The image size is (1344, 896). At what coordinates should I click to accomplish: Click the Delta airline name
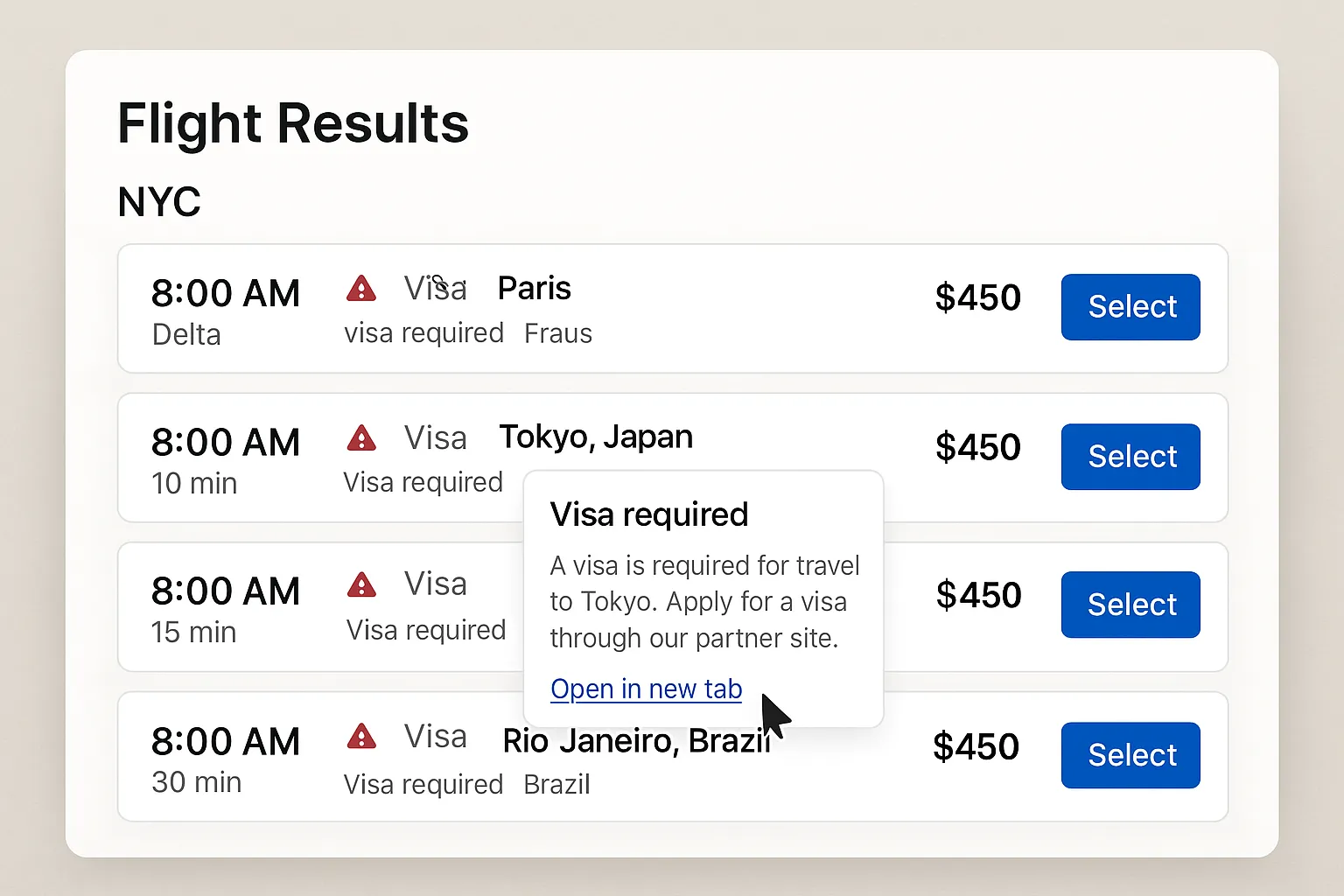(185, 333)
